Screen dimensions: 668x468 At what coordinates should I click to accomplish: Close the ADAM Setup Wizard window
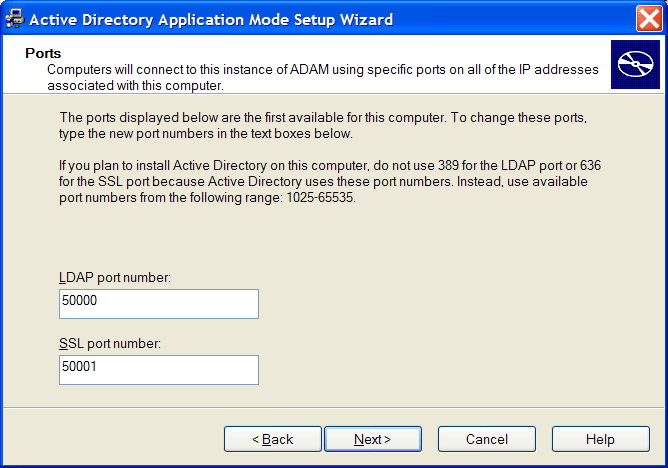coord(647,19)
